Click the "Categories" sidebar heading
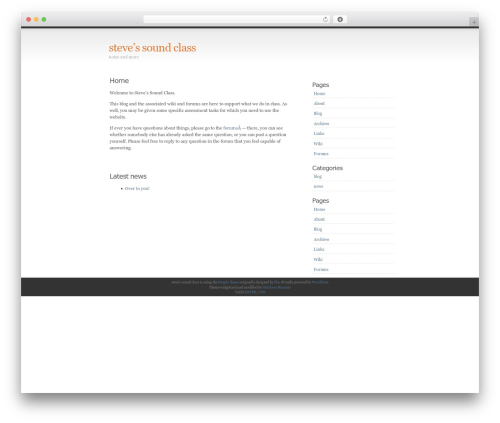This screenshot has height=423, width=500. tap(327, 168)
